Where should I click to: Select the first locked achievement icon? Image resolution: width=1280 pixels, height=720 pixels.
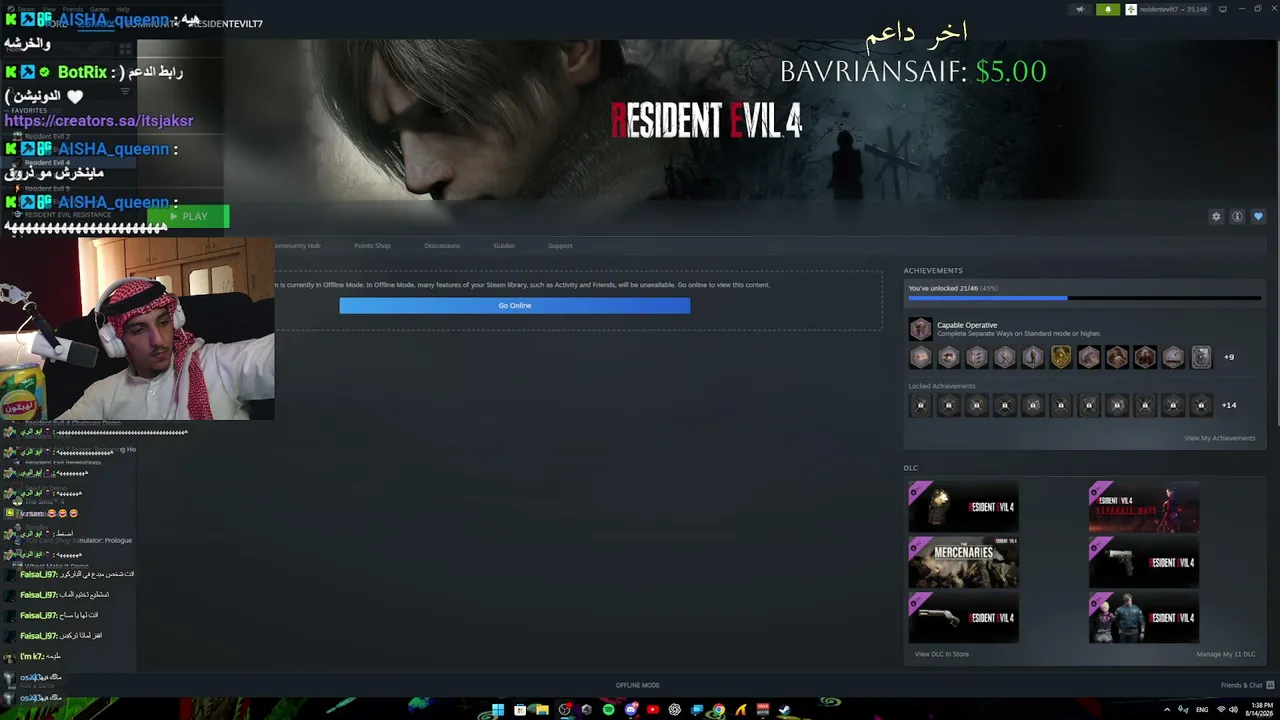pos(920,405)
